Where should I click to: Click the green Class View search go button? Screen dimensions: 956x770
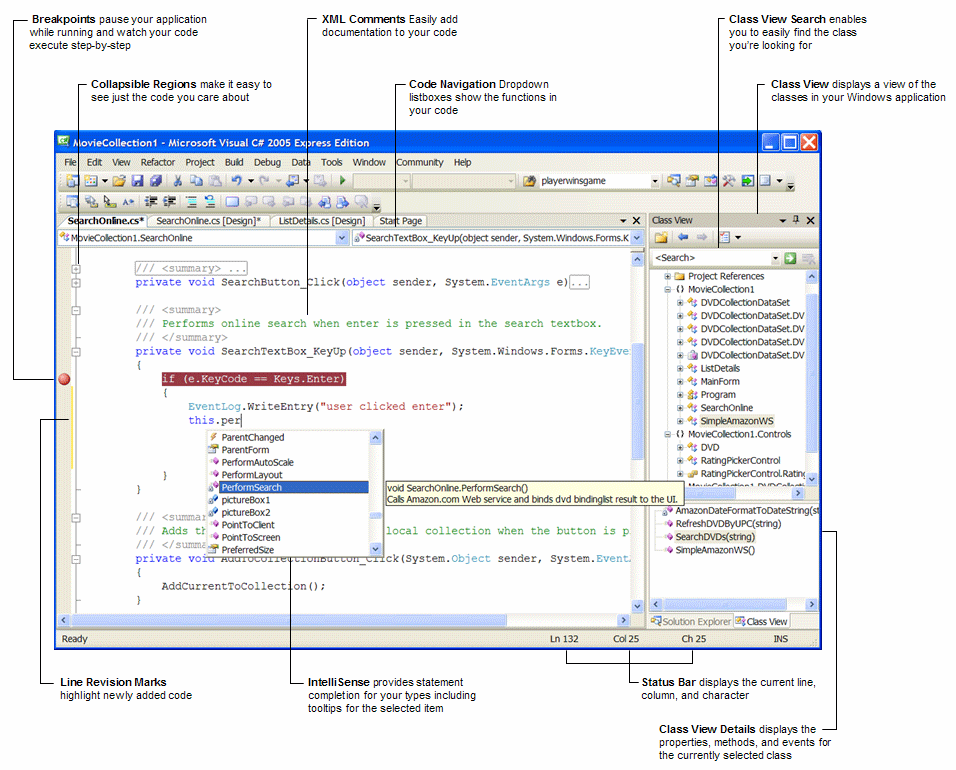coord(790,258)
